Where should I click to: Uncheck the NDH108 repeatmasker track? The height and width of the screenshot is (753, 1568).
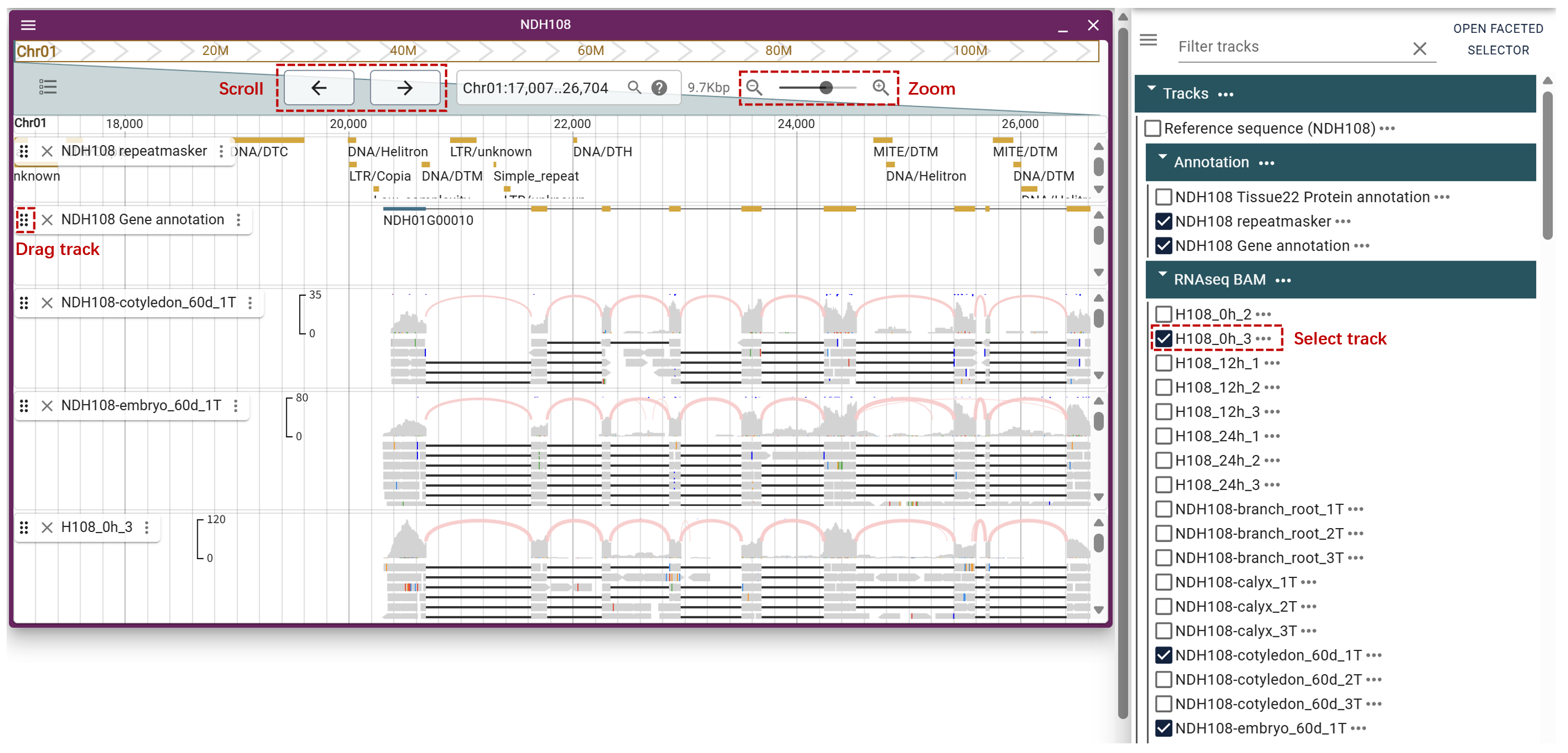1163,222
